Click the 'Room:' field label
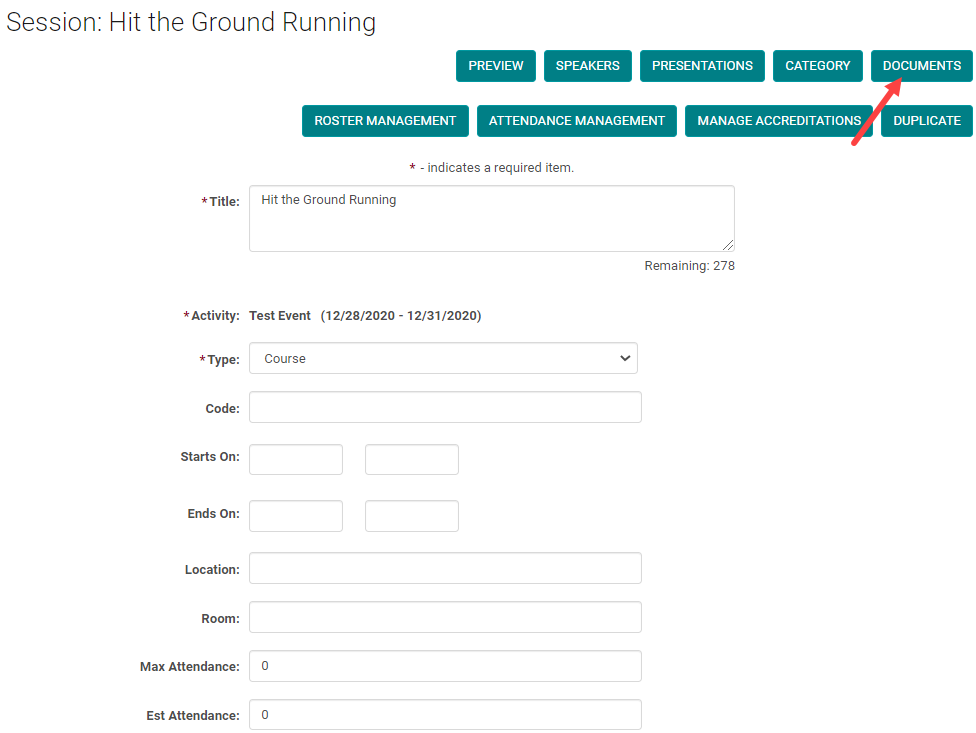This screenshot has height=733, width=976. (220, 619)
